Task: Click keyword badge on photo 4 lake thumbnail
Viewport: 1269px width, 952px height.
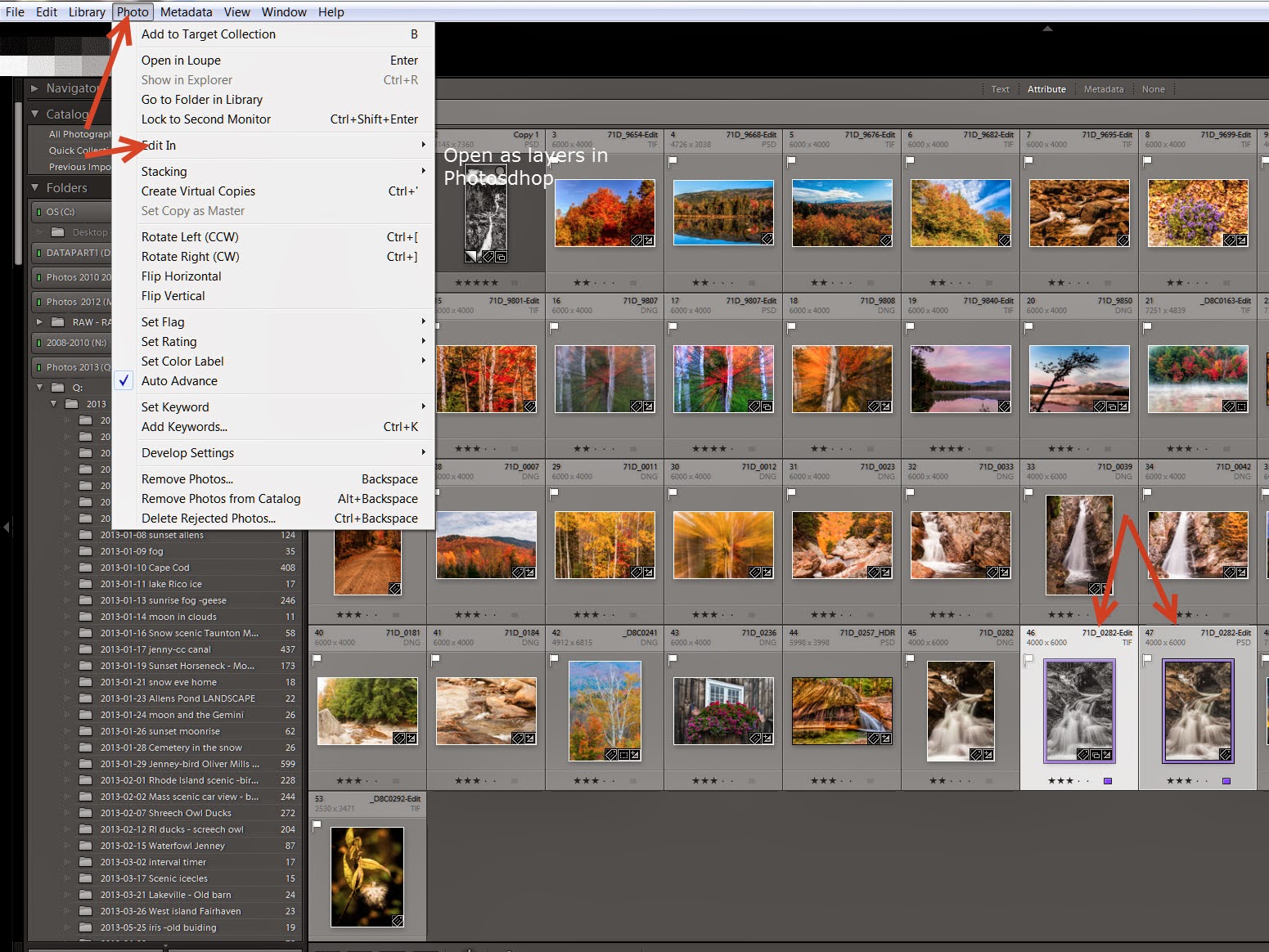Action: click(x=767, y=240)
